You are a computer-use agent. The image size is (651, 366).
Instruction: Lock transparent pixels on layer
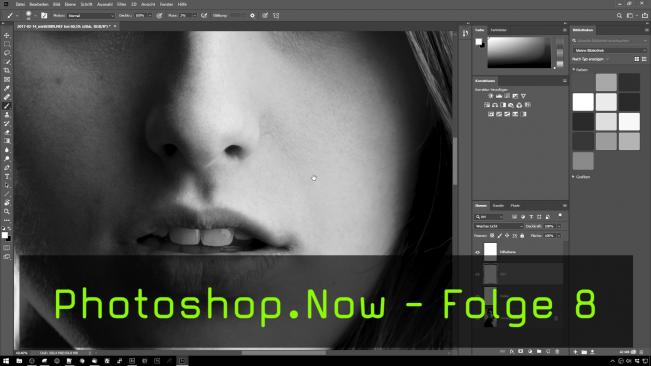point(492,236)
